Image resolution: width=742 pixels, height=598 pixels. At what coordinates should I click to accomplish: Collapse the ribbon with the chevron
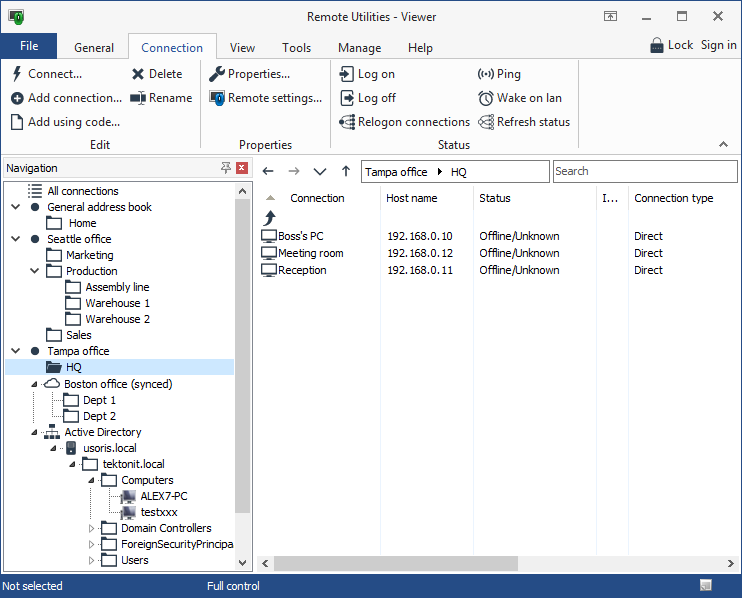click(x=723, y=144)
